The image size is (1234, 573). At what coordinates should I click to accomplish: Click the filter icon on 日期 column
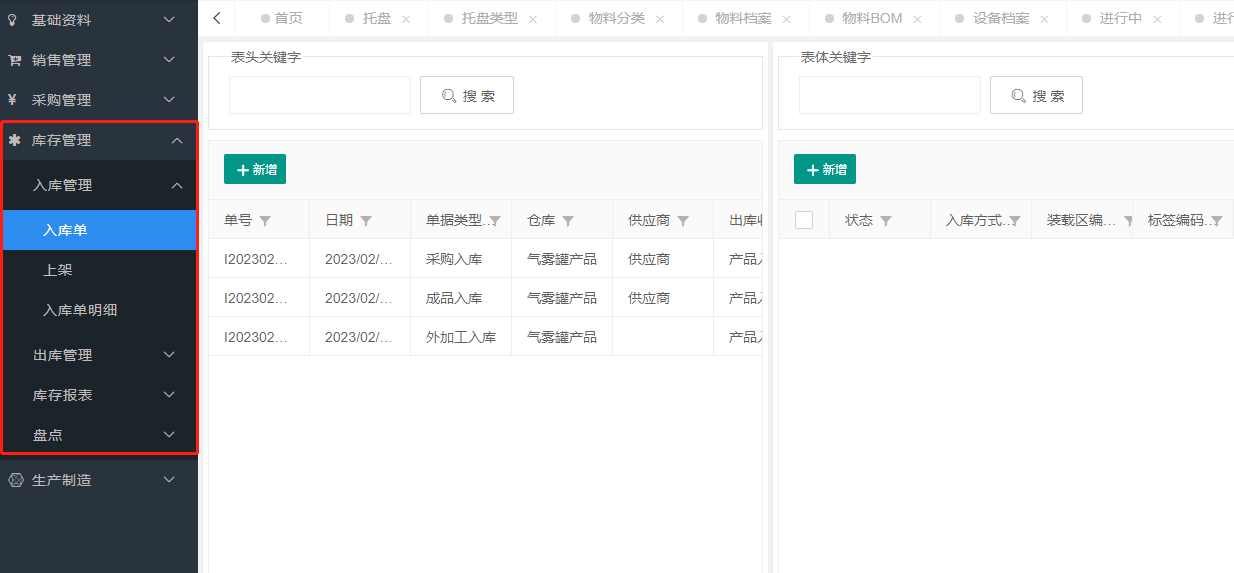[x=366, y=221]
